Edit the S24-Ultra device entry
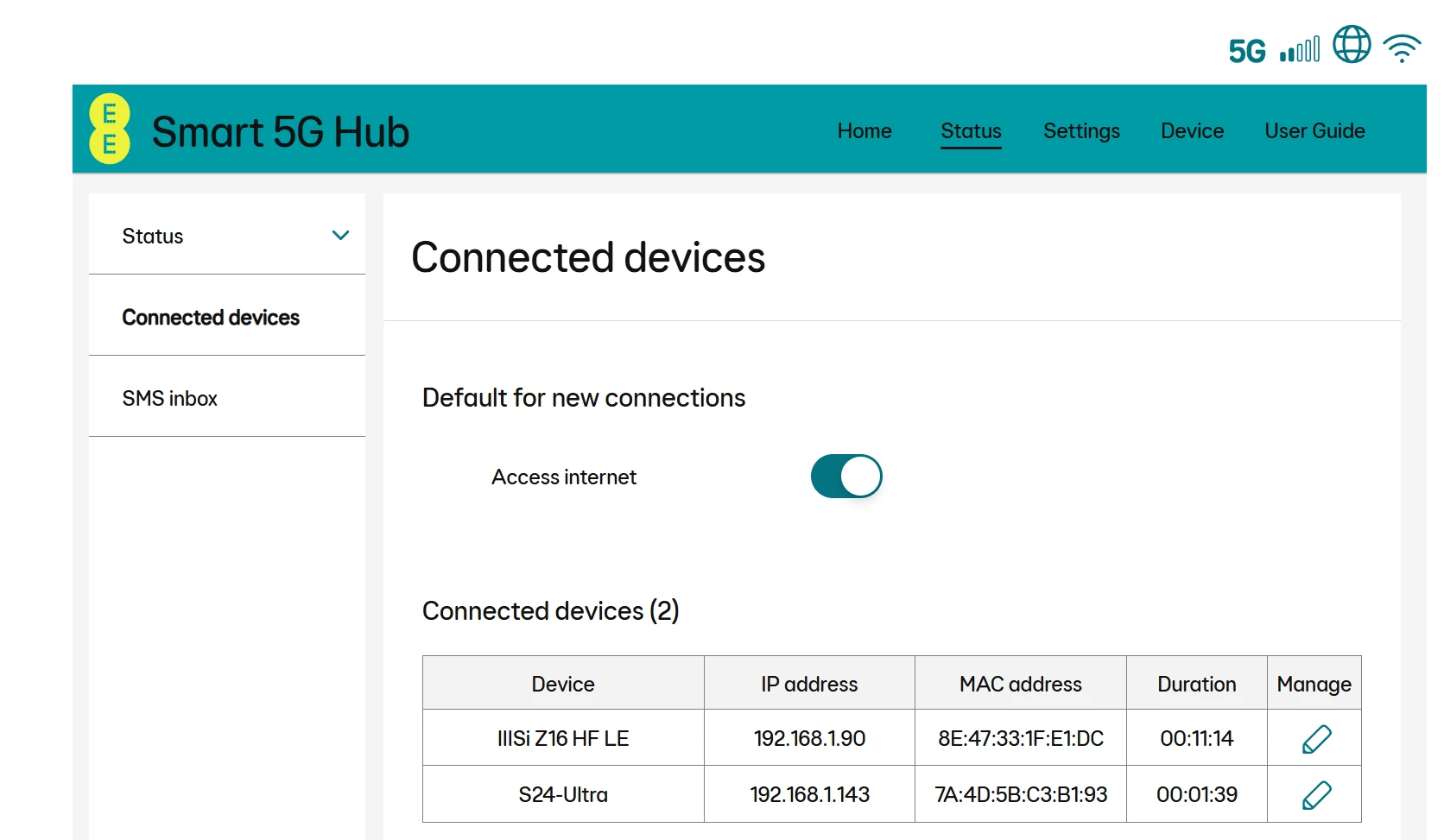 point(1316,795)
